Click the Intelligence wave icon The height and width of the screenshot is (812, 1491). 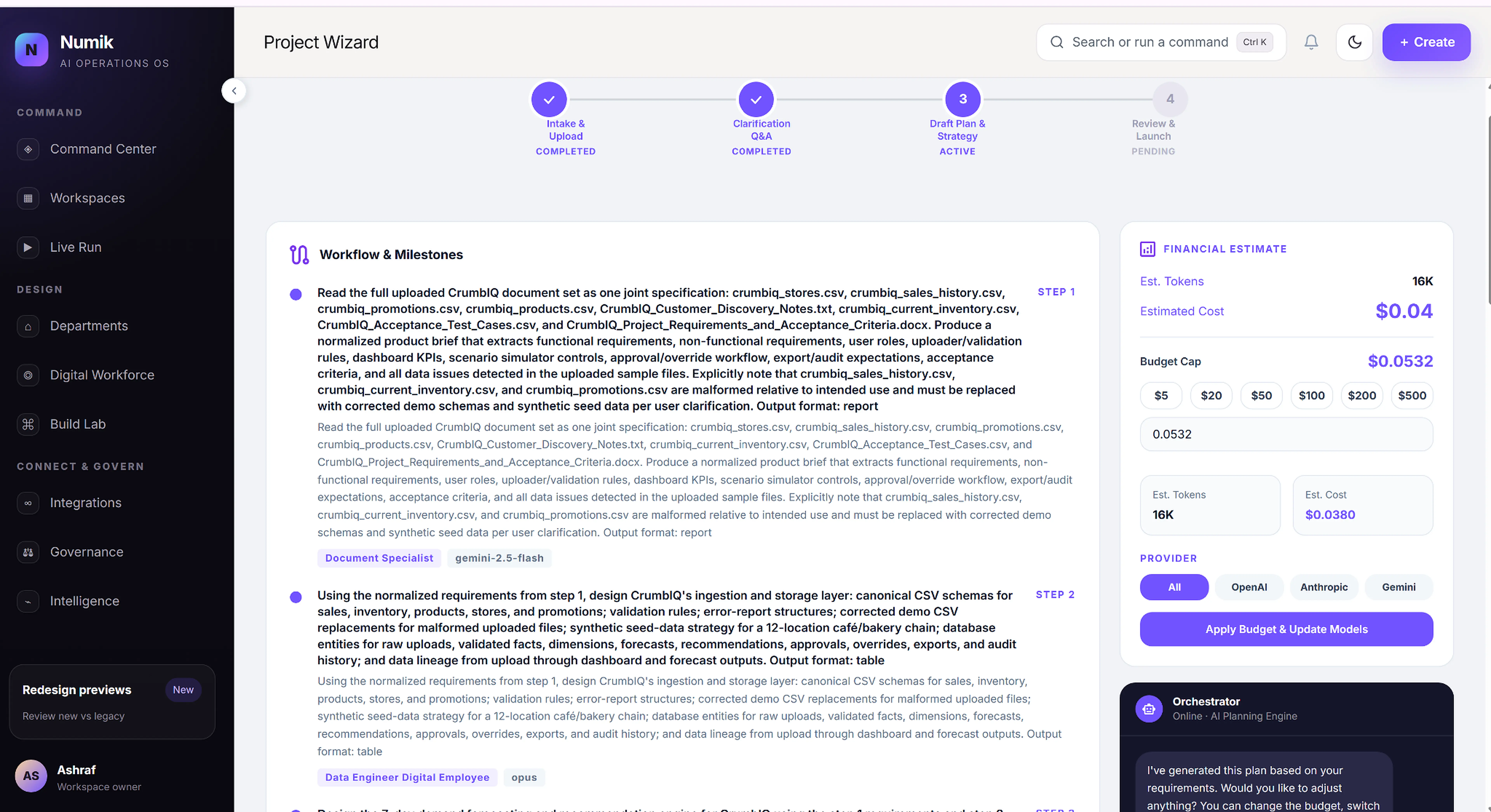tap(28, 601)
